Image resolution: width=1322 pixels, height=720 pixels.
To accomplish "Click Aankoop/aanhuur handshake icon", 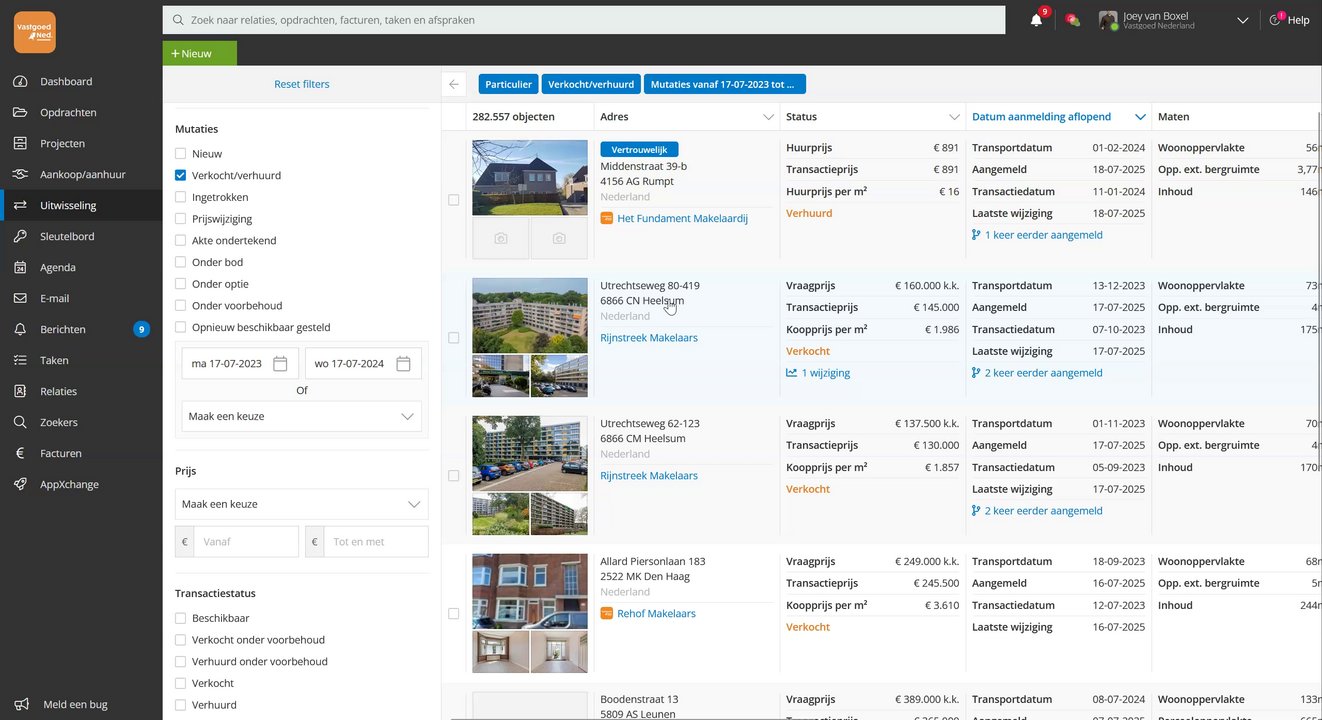I will coord(20,175).
